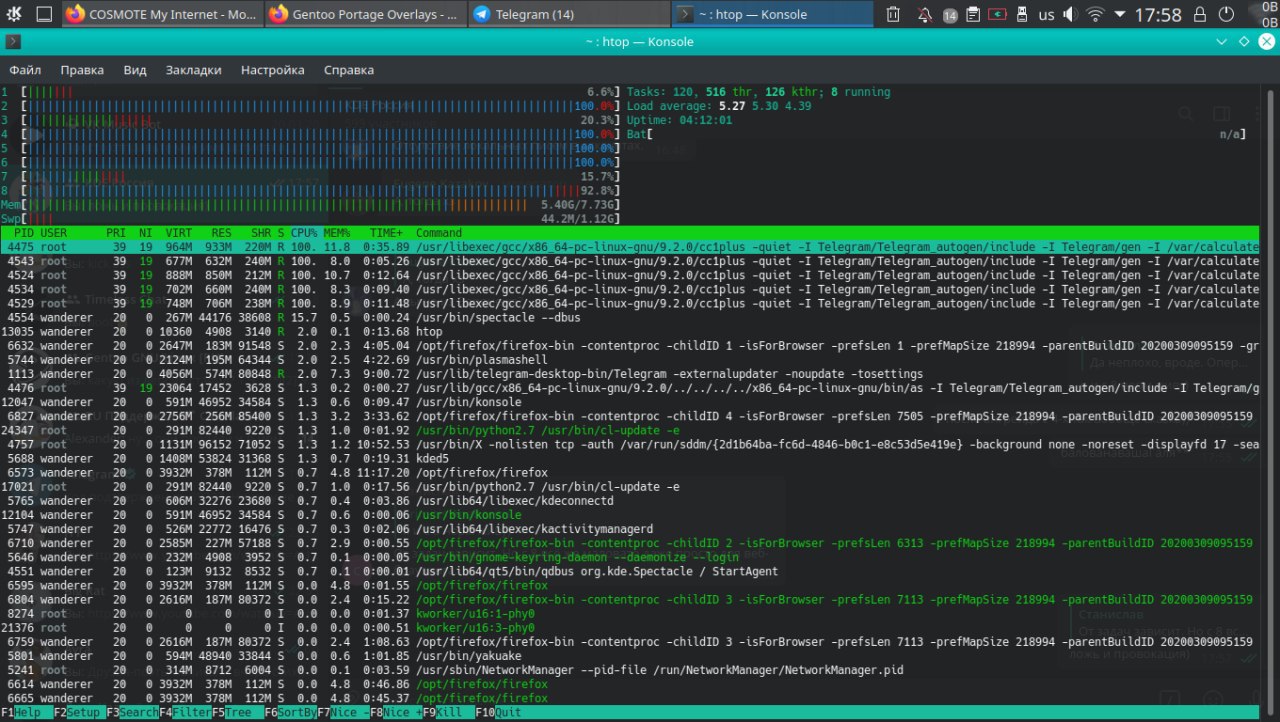Open the Справка menu
Image resolution: width=1280 pixels, height=722 pixels.
click(x=349, y=70)
